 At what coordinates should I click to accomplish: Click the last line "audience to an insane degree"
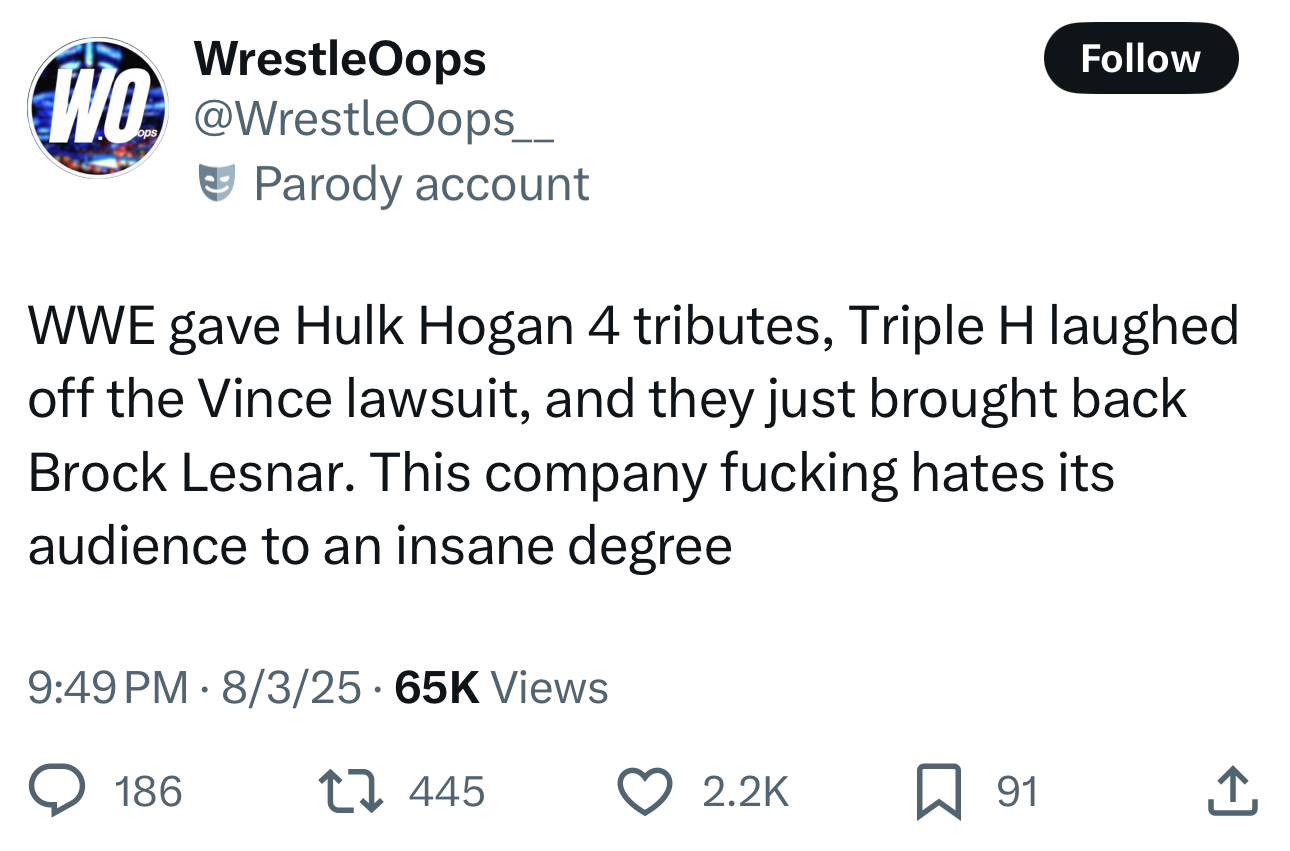[x=380, y=545]
